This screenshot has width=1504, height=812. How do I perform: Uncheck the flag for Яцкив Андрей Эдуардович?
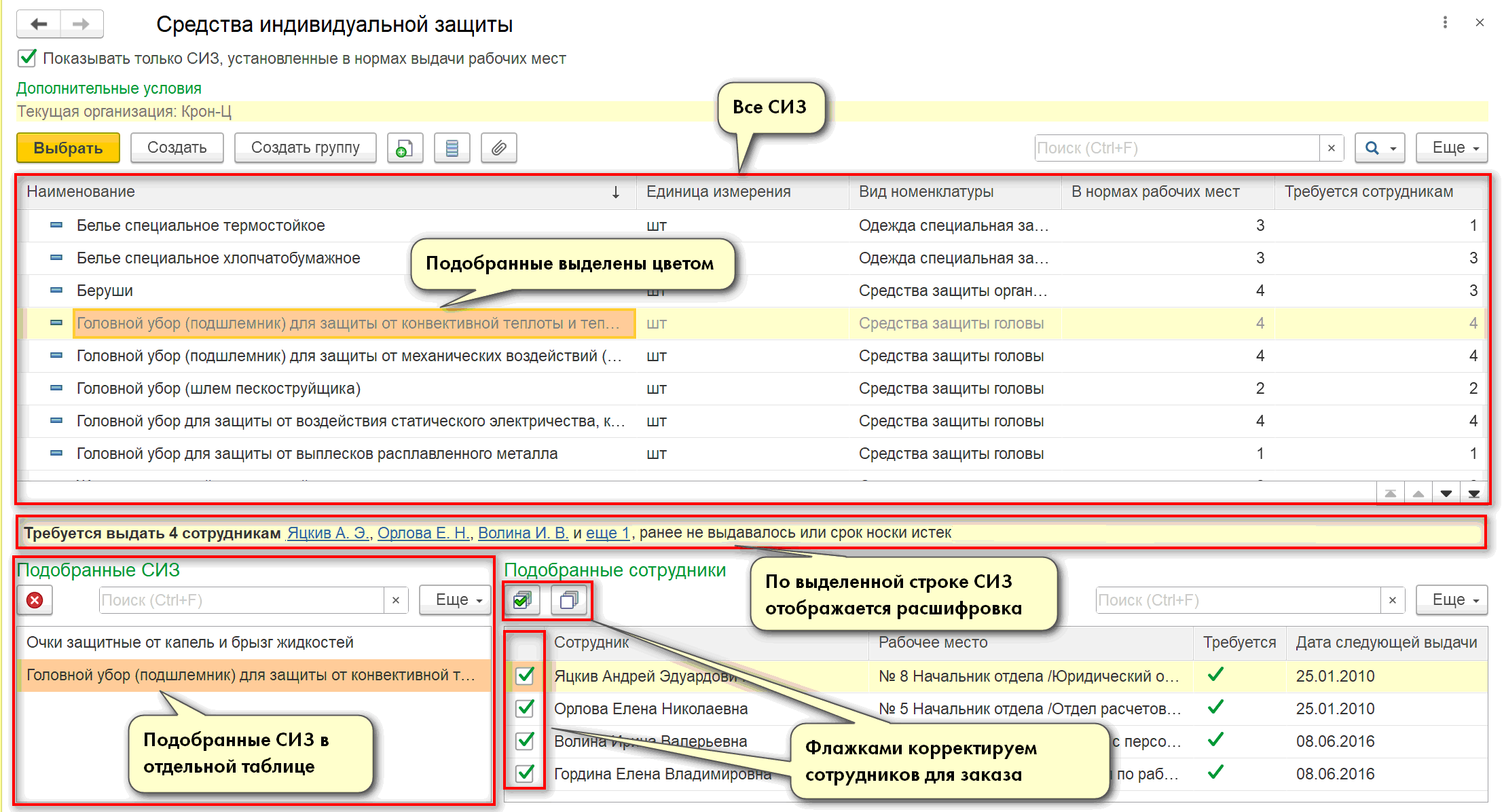coord(525,676)
